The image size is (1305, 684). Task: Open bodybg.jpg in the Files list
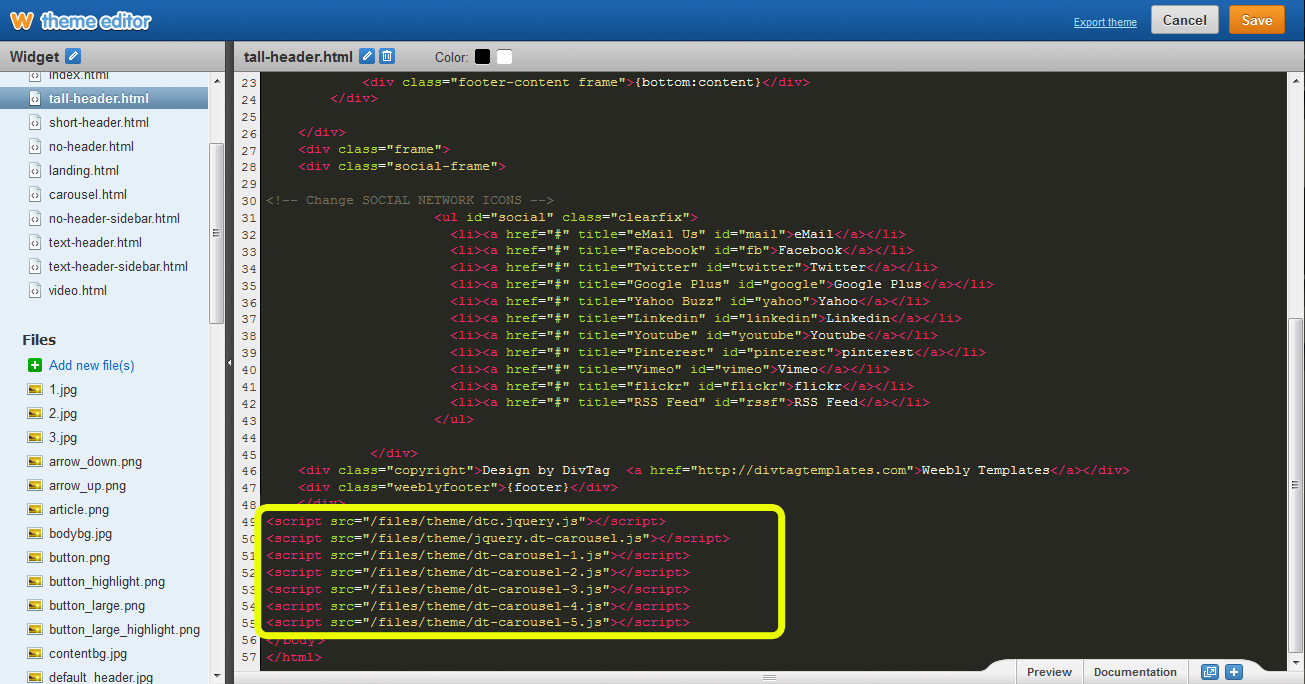(80, 534)
